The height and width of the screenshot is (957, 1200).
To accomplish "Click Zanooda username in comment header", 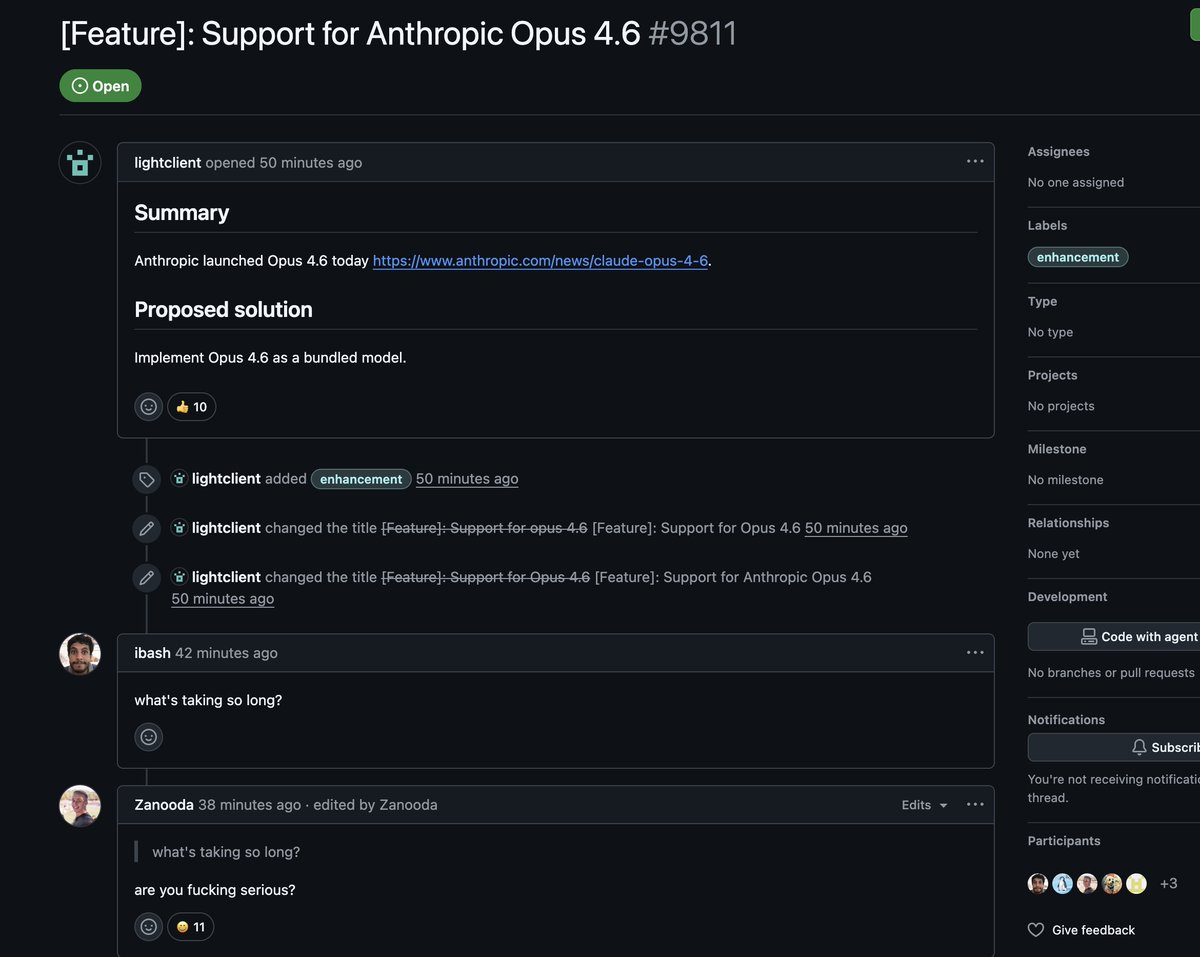I will (164, 805).
